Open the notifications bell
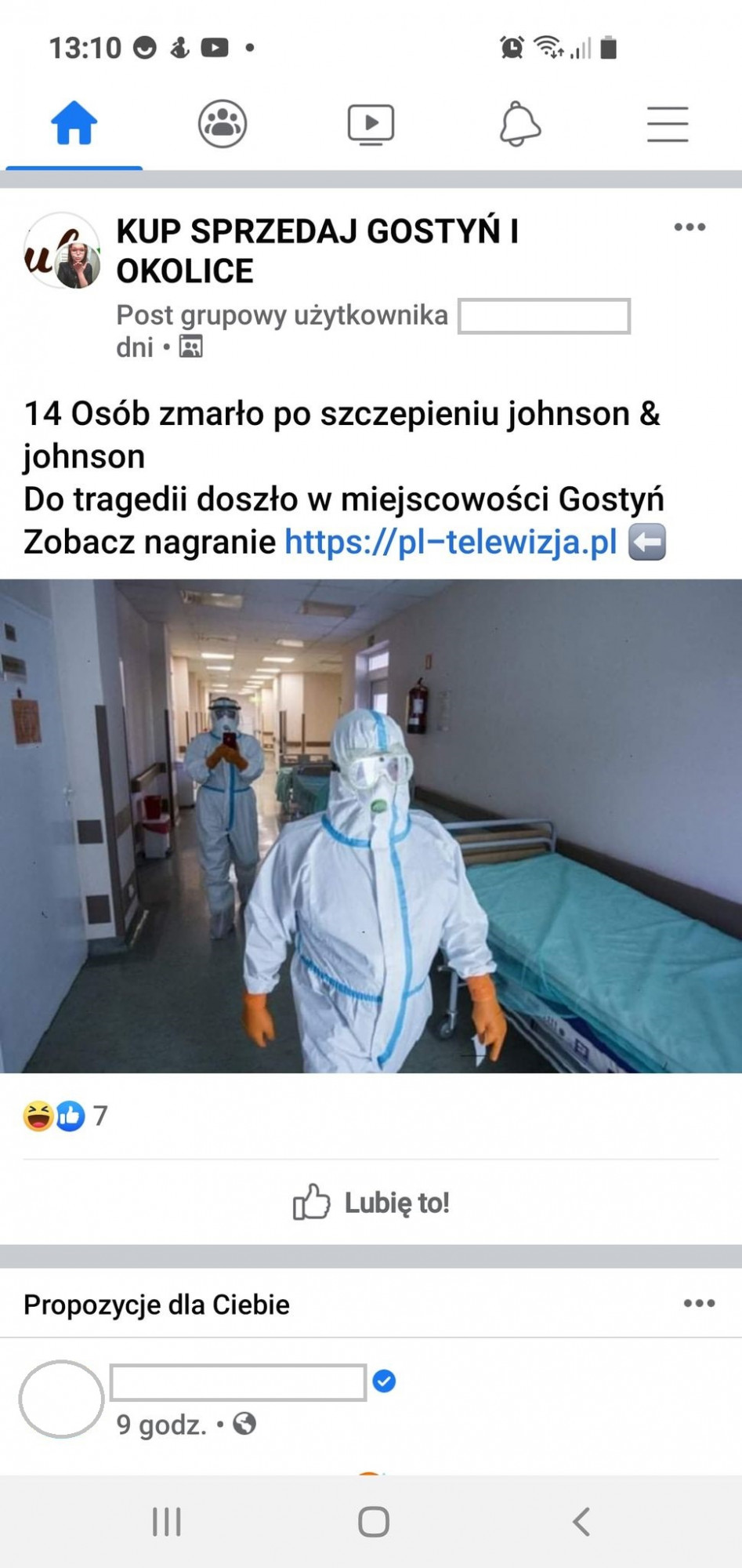Image resolution: width=742 pixels, height=1568 pixels. (x=519, y=124)
